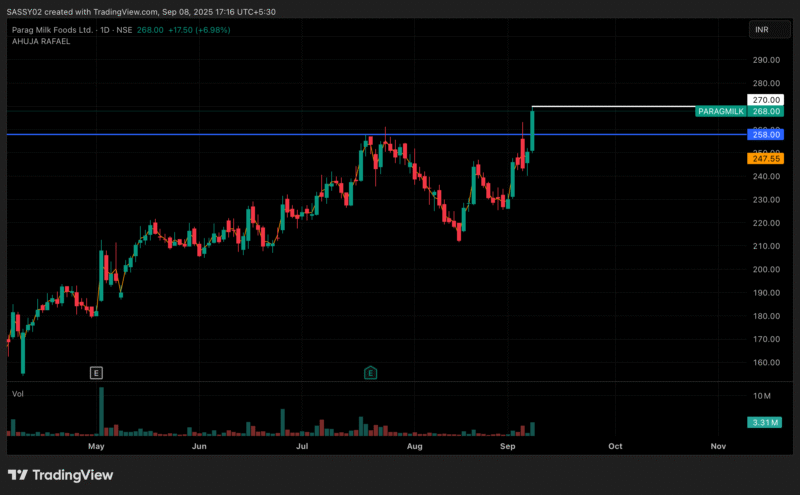Click the Jun label on time axis
800x495 pixels.
click(199, 447)
